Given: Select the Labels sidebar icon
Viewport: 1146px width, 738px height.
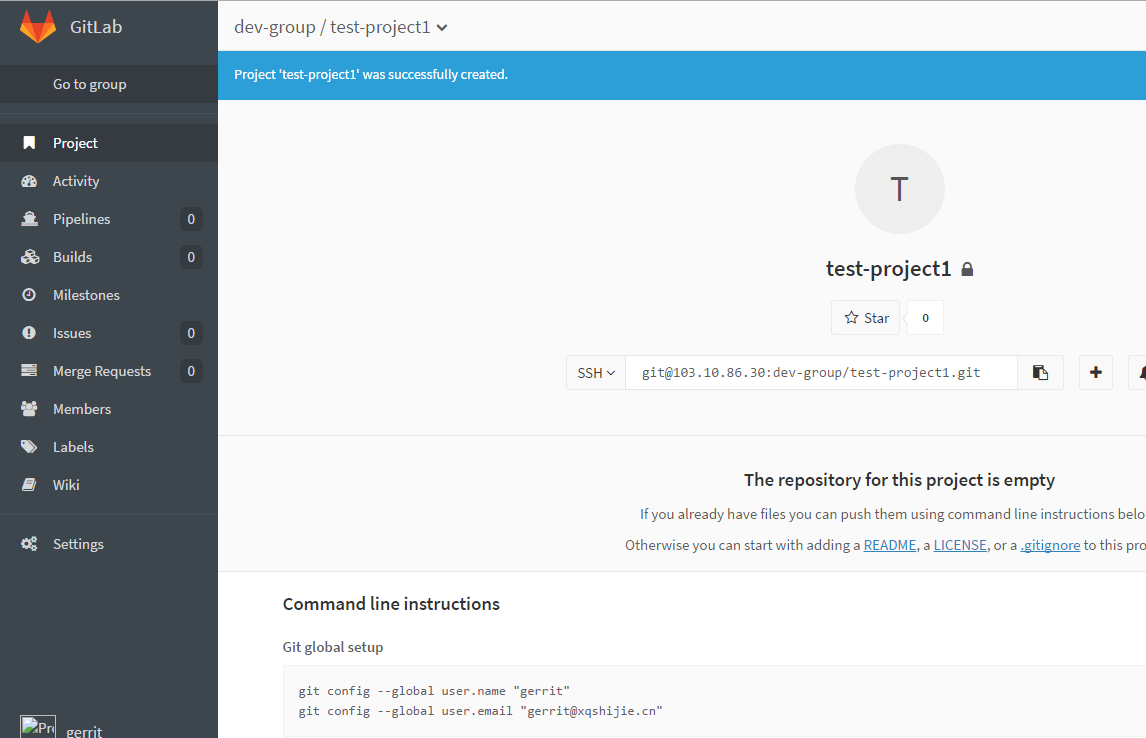Looking at the screenshot, I should (x=30, y=446).
